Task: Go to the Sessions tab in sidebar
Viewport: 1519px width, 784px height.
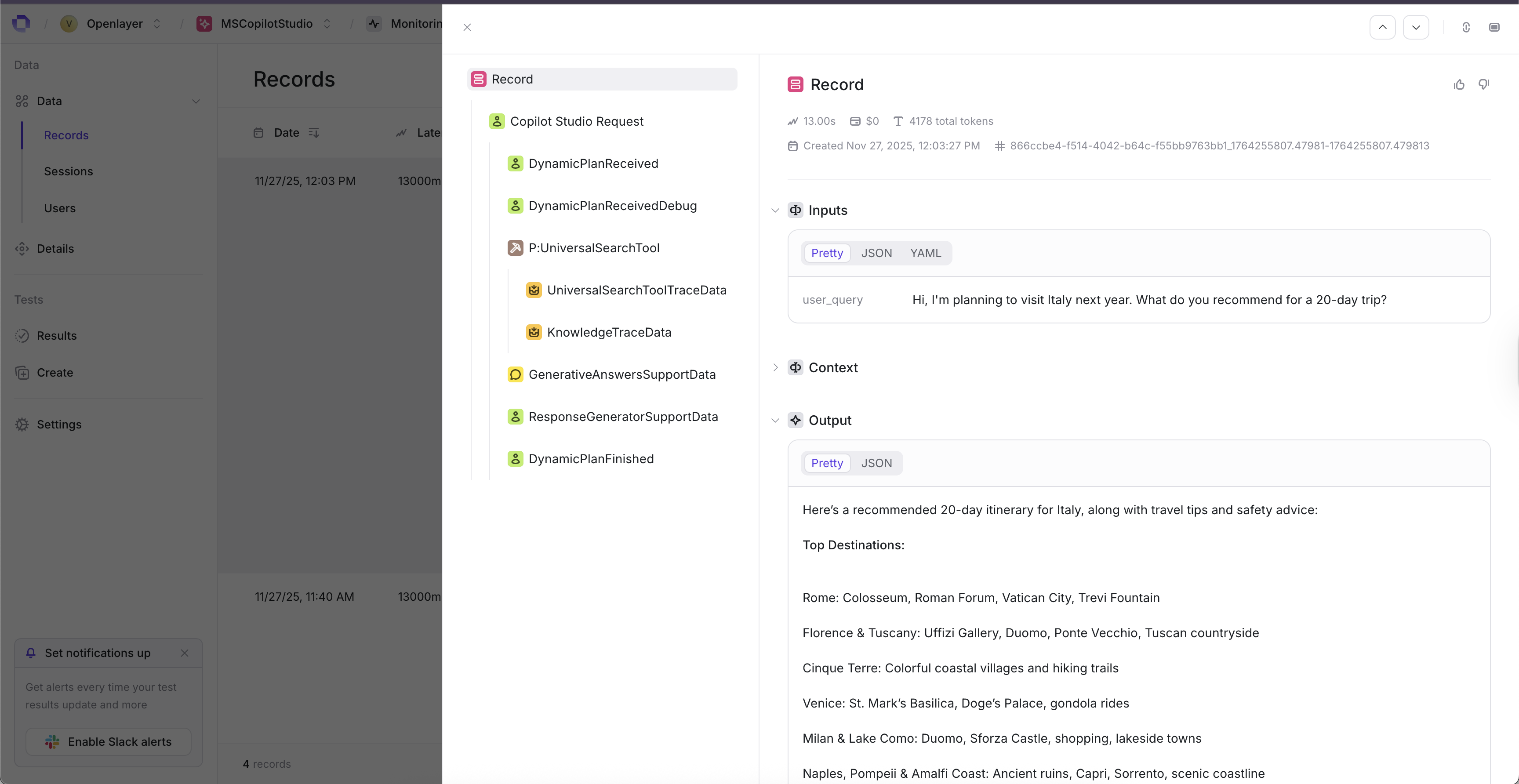Action: pos(69,171)
